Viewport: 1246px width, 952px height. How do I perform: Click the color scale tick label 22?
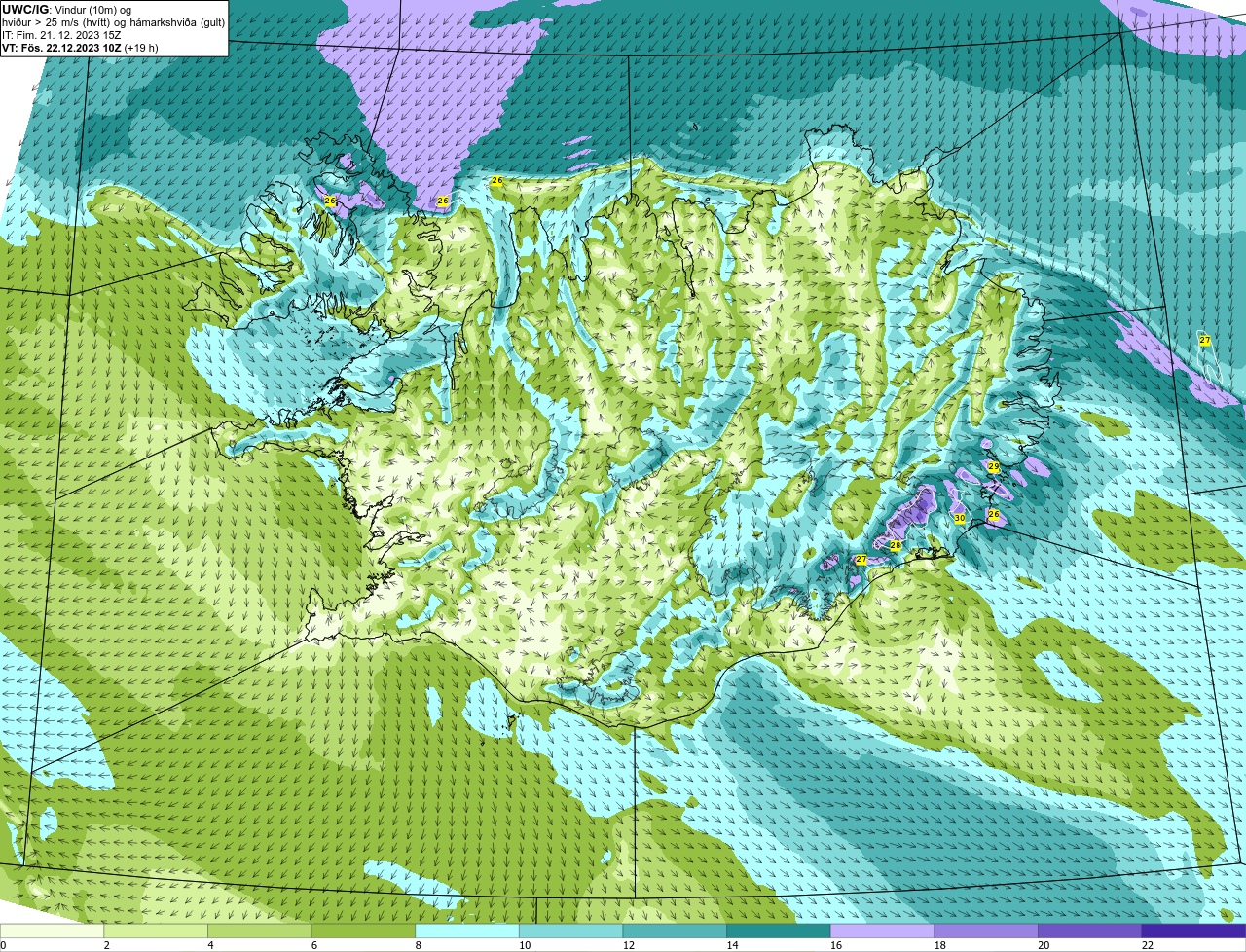1148,945
